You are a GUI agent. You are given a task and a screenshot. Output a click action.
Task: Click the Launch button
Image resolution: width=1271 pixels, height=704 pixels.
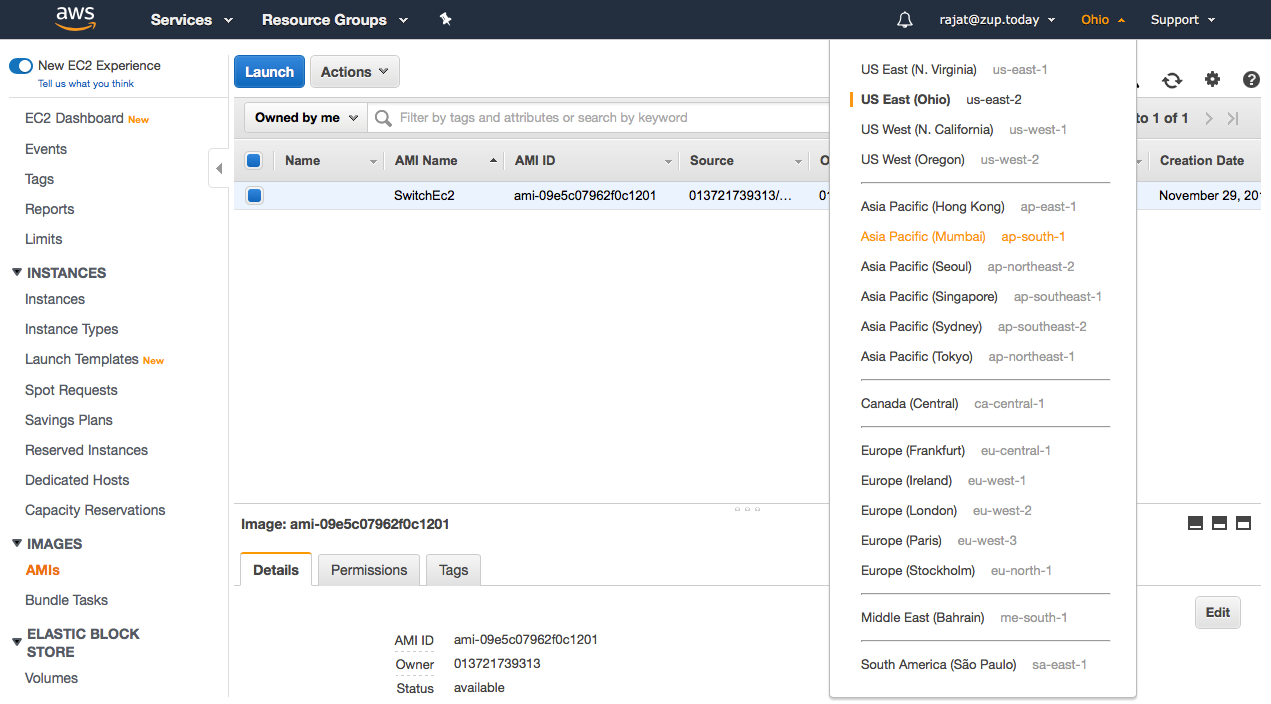(x=270, y=72)
